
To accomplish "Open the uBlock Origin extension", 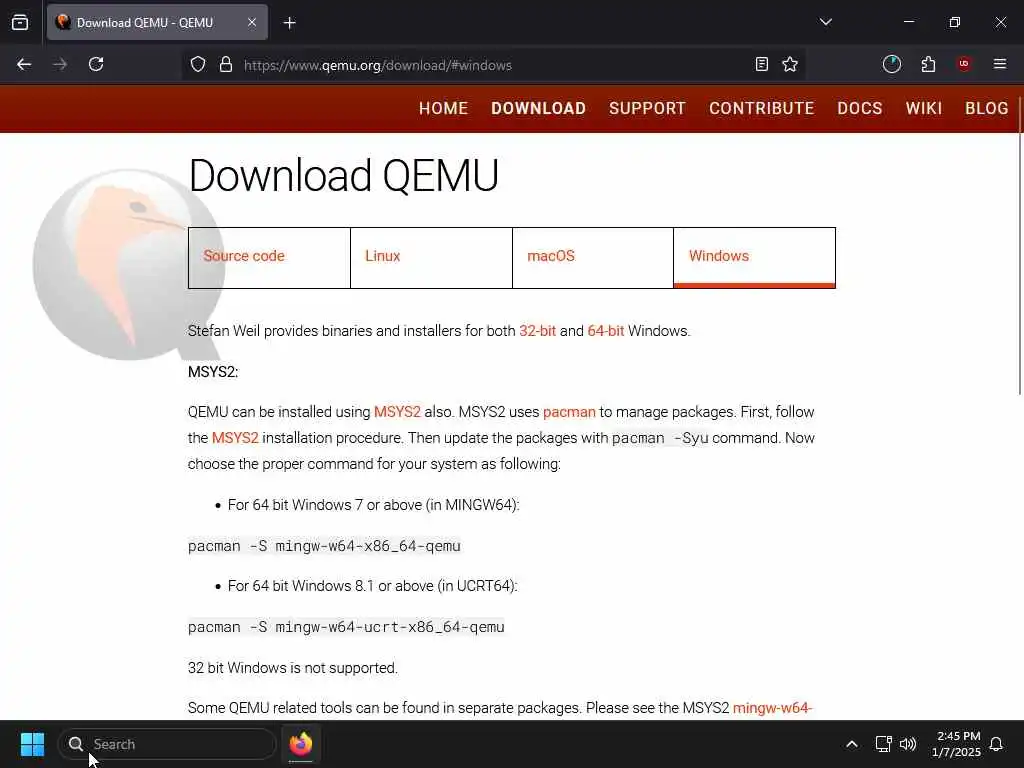I will click(x=964, y=64).
